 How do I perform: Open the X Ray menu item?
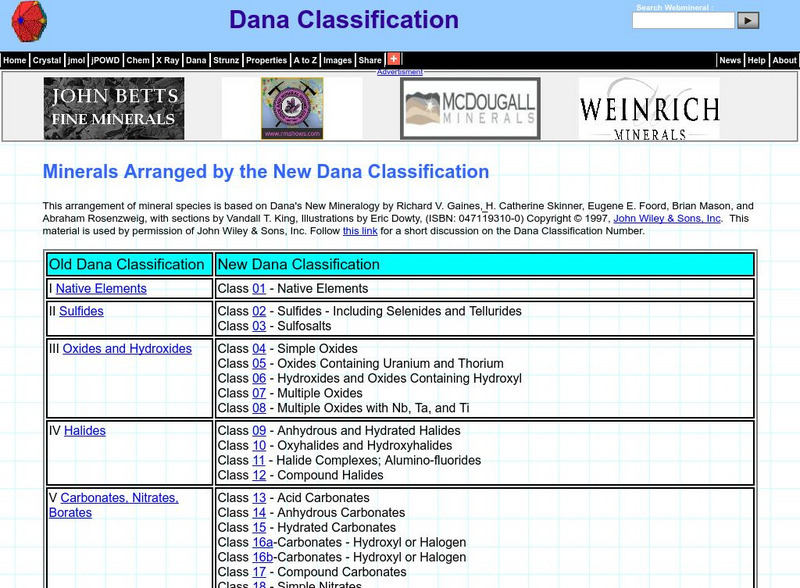(x=167, y=60)
